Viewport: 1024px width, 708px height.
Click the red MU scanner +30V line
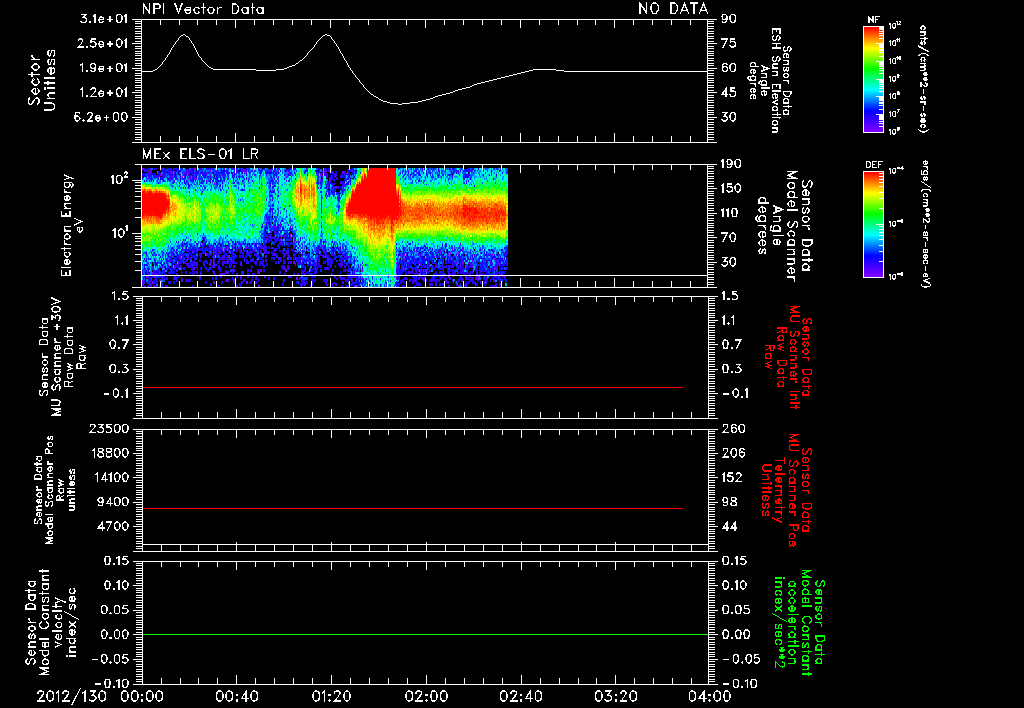[412, 387]
